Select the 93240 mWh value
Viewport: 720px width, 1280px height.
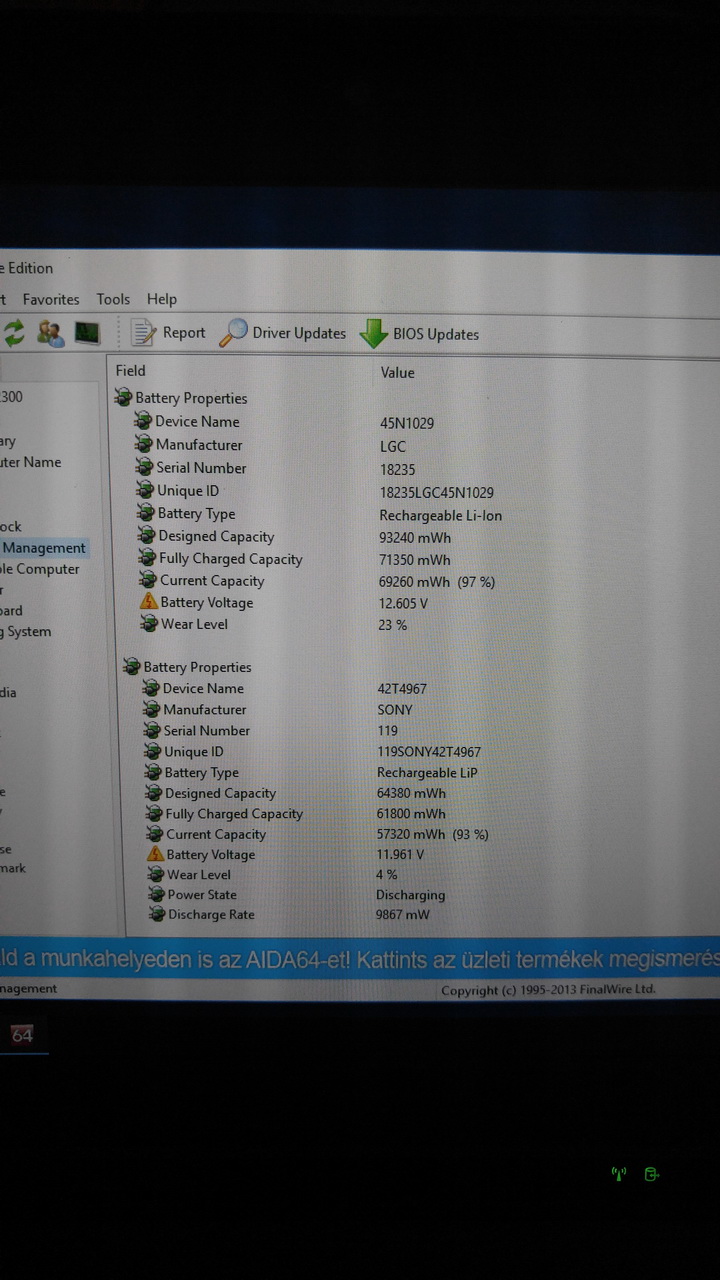pyautogui.click(x=415, y=538)
